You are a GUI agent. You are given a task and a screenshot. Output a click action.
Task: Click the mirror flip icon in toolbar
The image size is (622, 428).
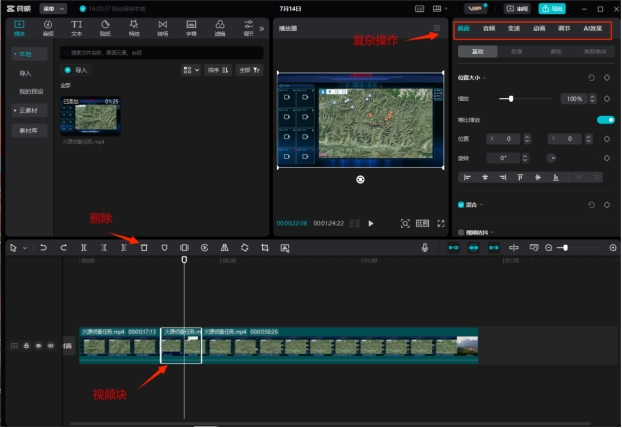[224, 247]
